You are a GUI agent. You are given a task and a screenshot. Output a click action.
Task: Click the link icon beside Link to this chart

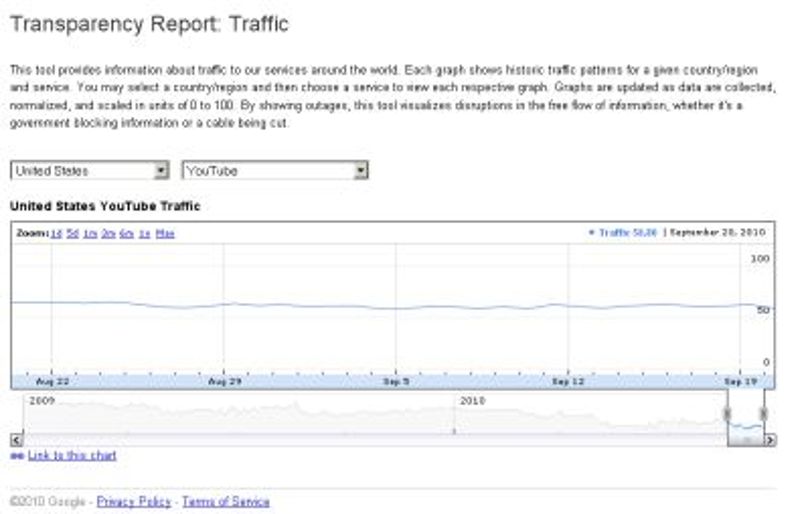(x=17, y=456)
